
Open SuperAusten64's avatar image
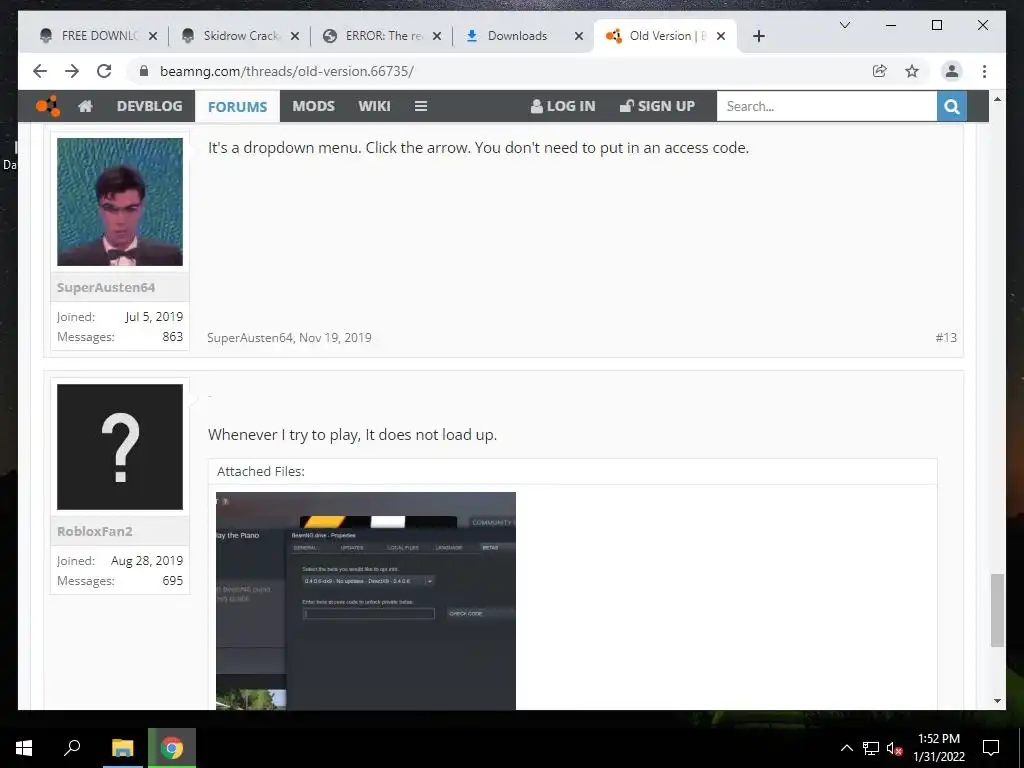point(120,202)
